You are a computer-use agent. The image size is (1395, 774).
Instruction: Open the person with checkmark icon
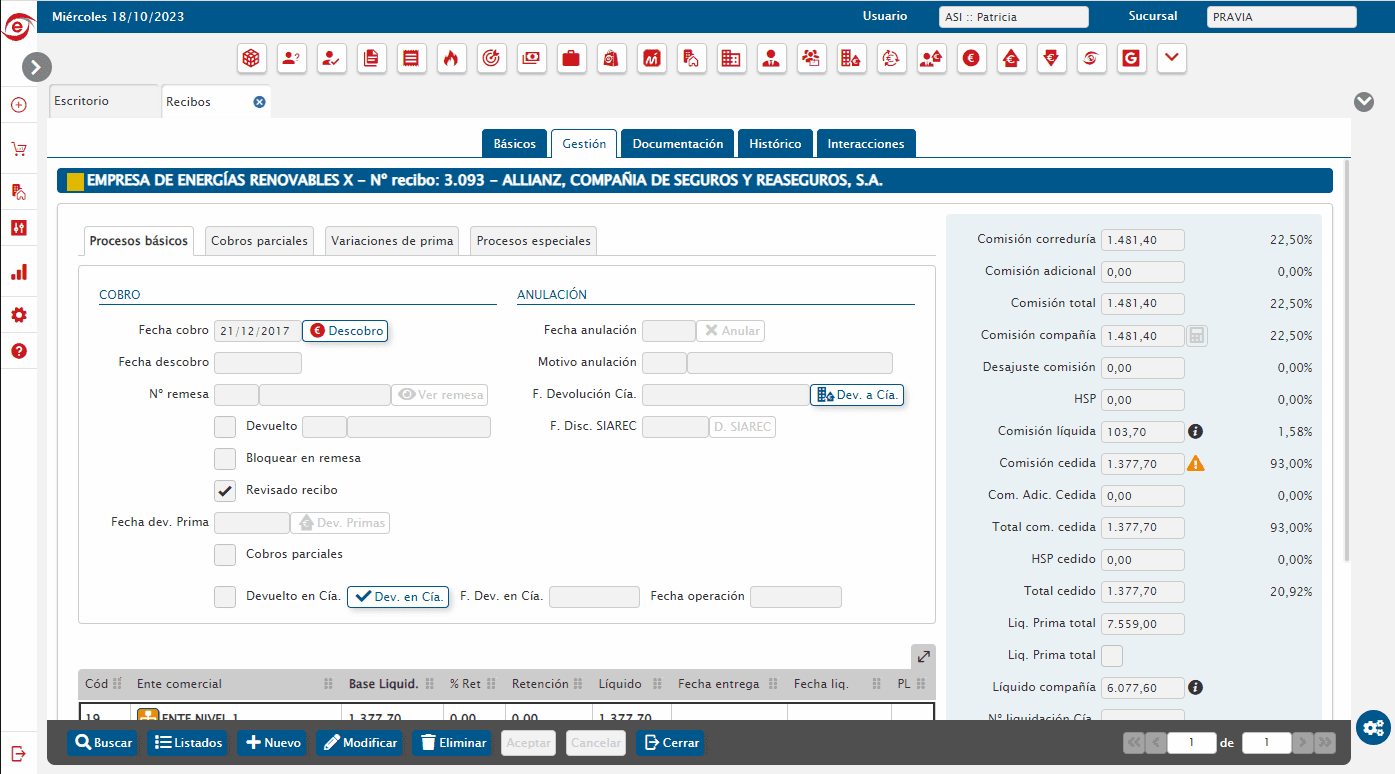(332, 59)
